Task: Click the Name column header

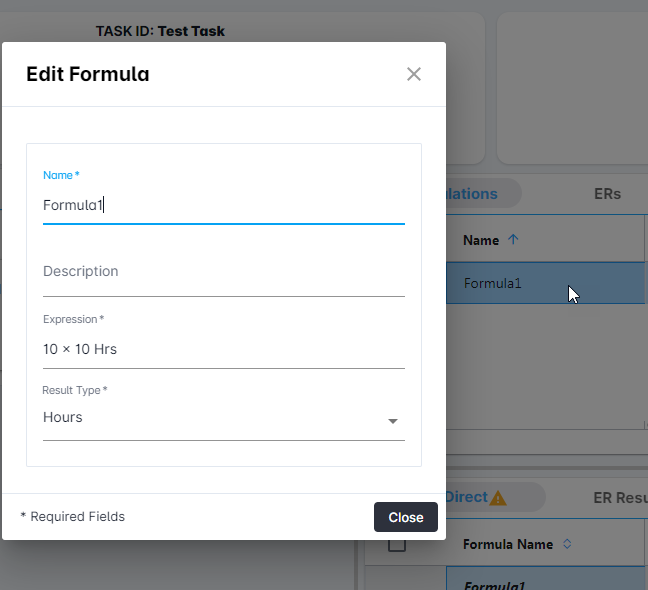Action: point(481,240)
